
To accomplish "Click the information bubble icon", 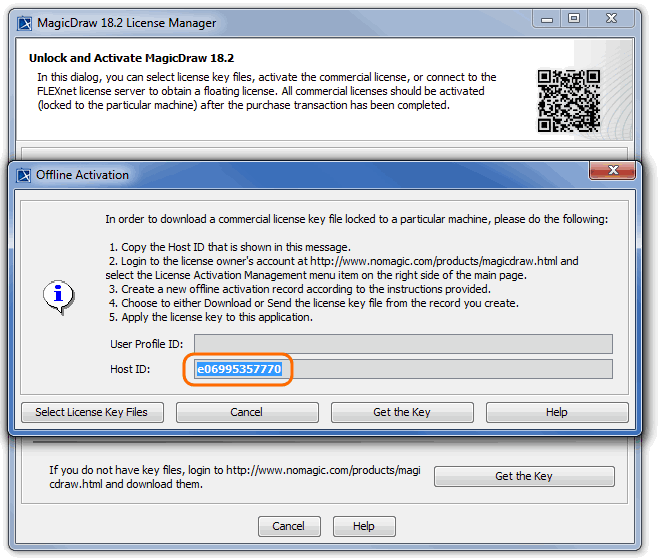I will point(59,297).
